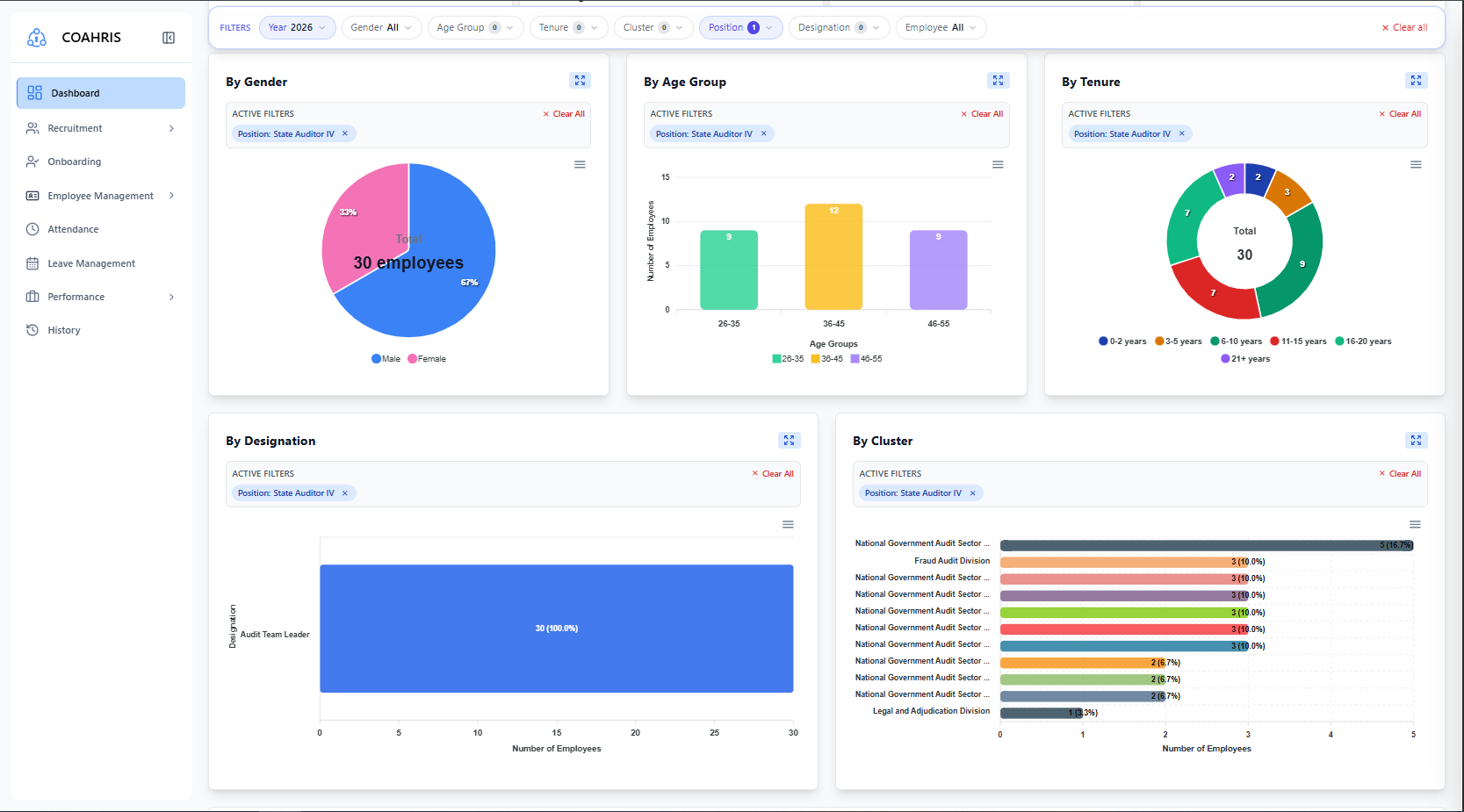
Task: Expand the By Cluster chart fullscreen
Action: pyautogui.click(x=1416, y=441)
